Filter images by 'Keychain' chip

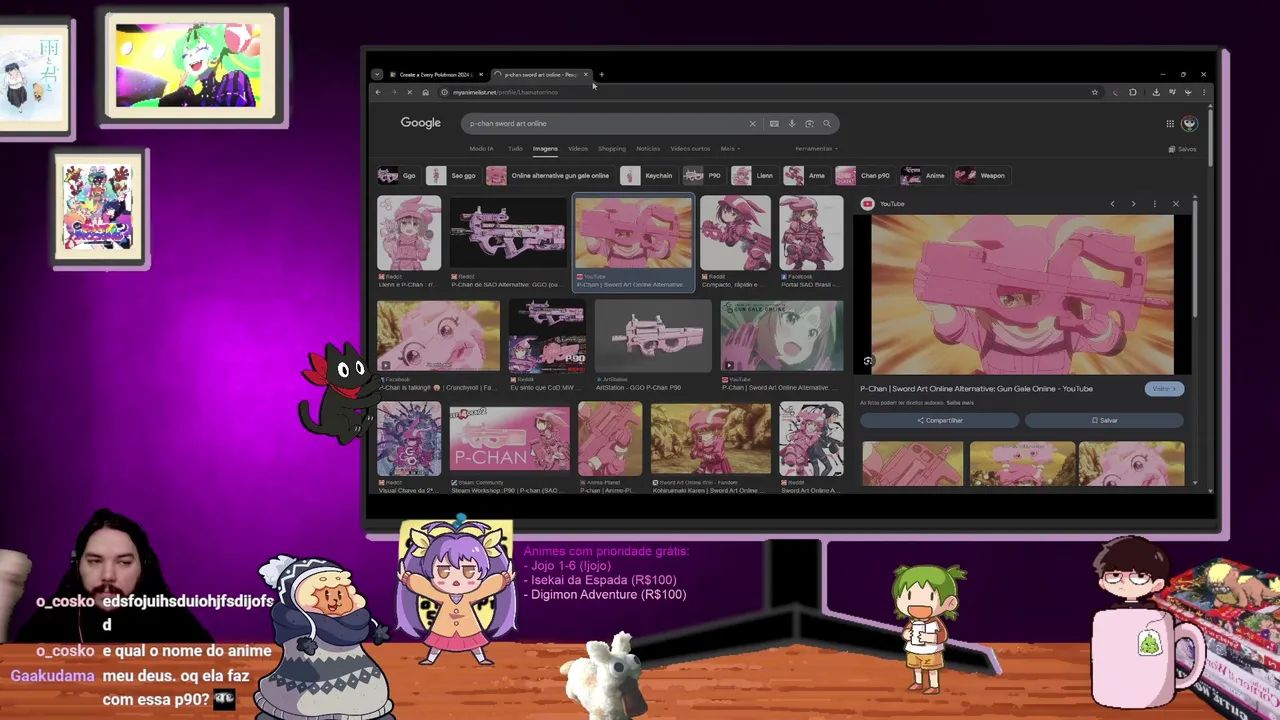[x=648, y=176]
